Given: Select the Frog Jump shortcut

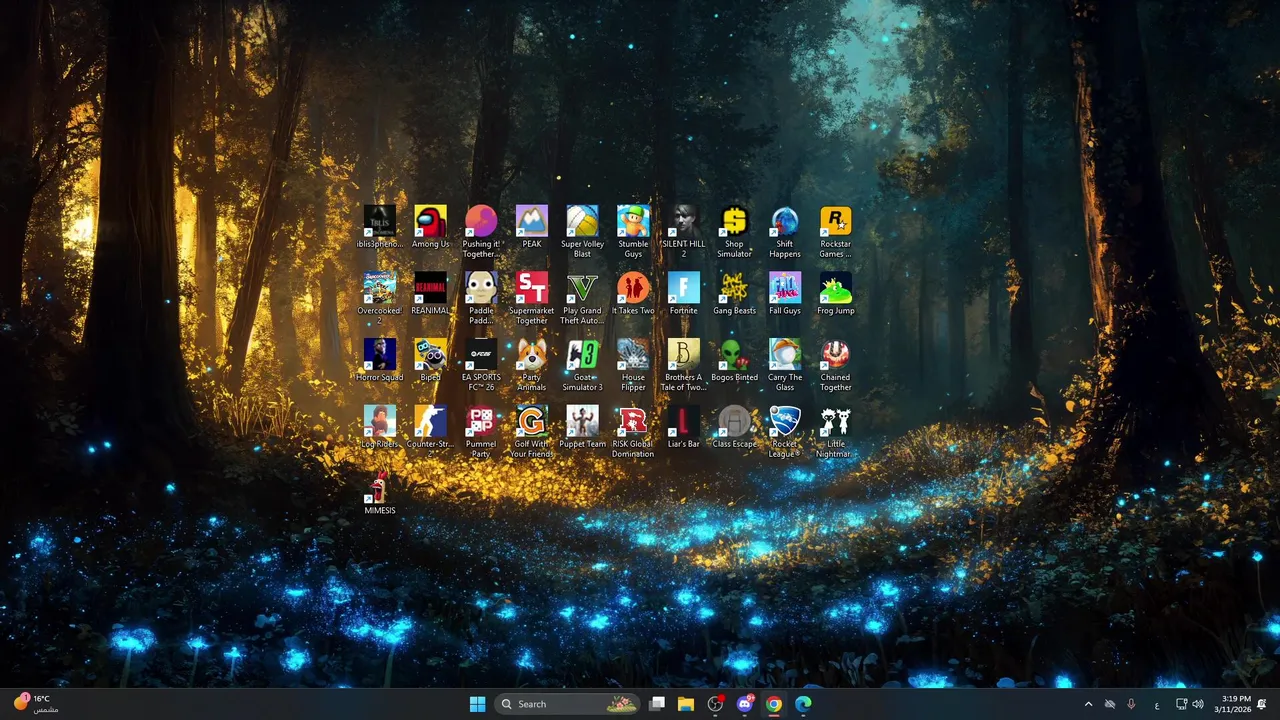Looking at the screenshot, I should (x=836, y=294).
